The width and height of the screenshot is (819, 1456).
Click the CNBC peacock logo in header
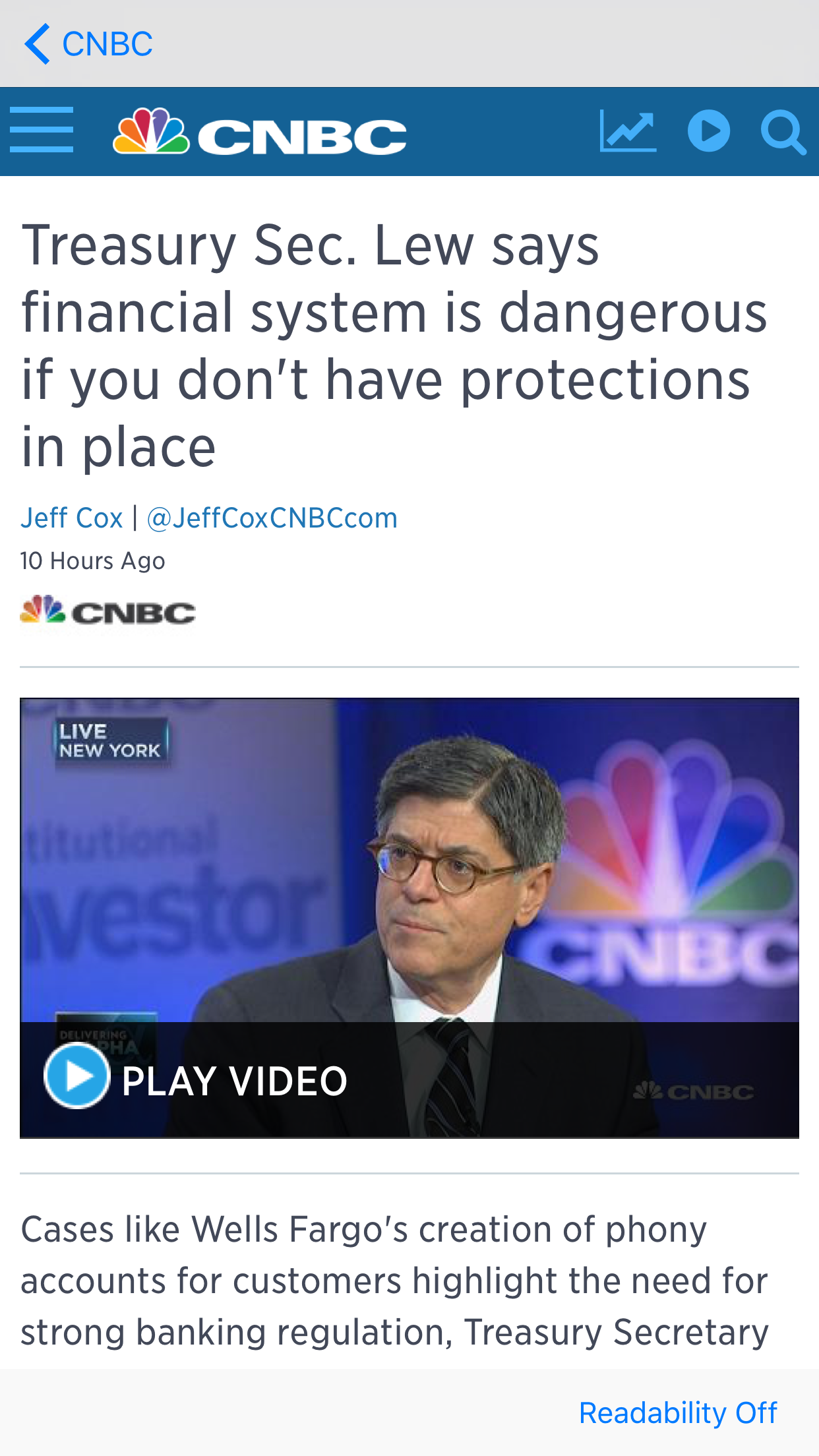[x=151, y=131]
